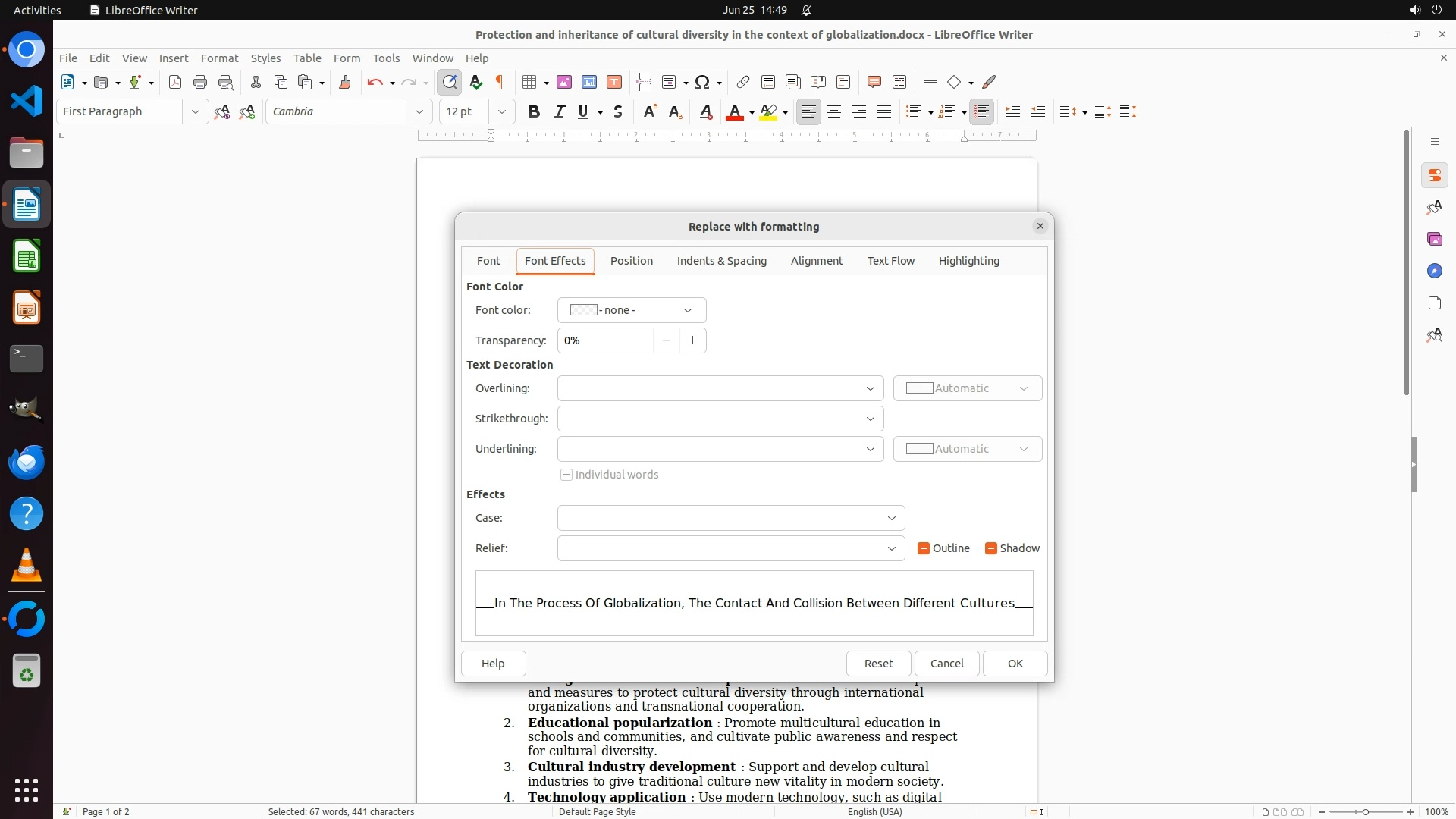Screen dimensions: 1456x819
Task: Switch to the Highlighting tab
Action: click(x=968, y=261)
